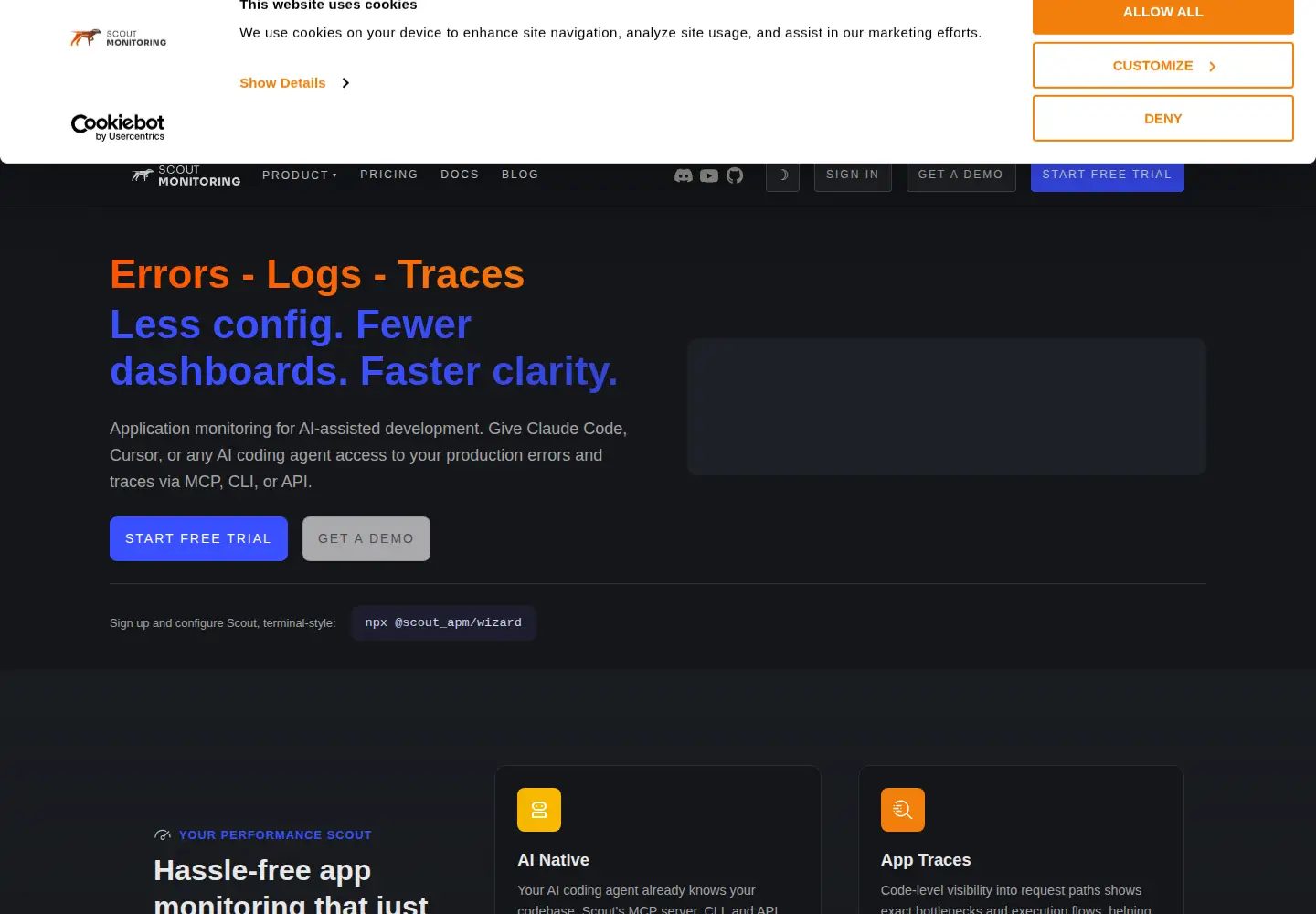Click the 'Sign up and configure Scout' text
Screen dimensions: 1316x914
[222, 623]
